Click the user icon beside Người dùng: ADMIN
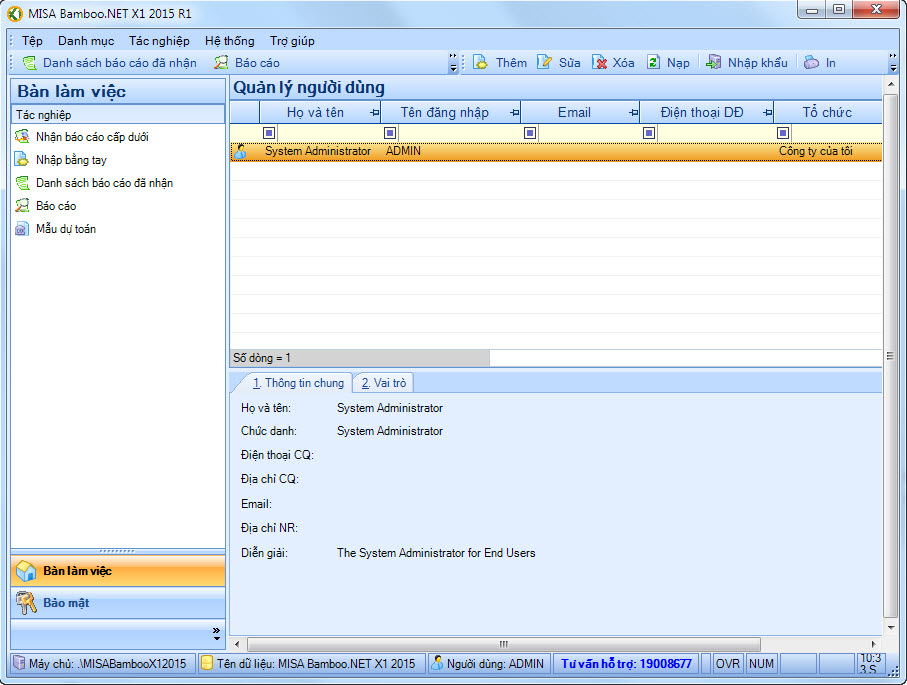Viewport: 907px width, 685px height. coord(437,663)
